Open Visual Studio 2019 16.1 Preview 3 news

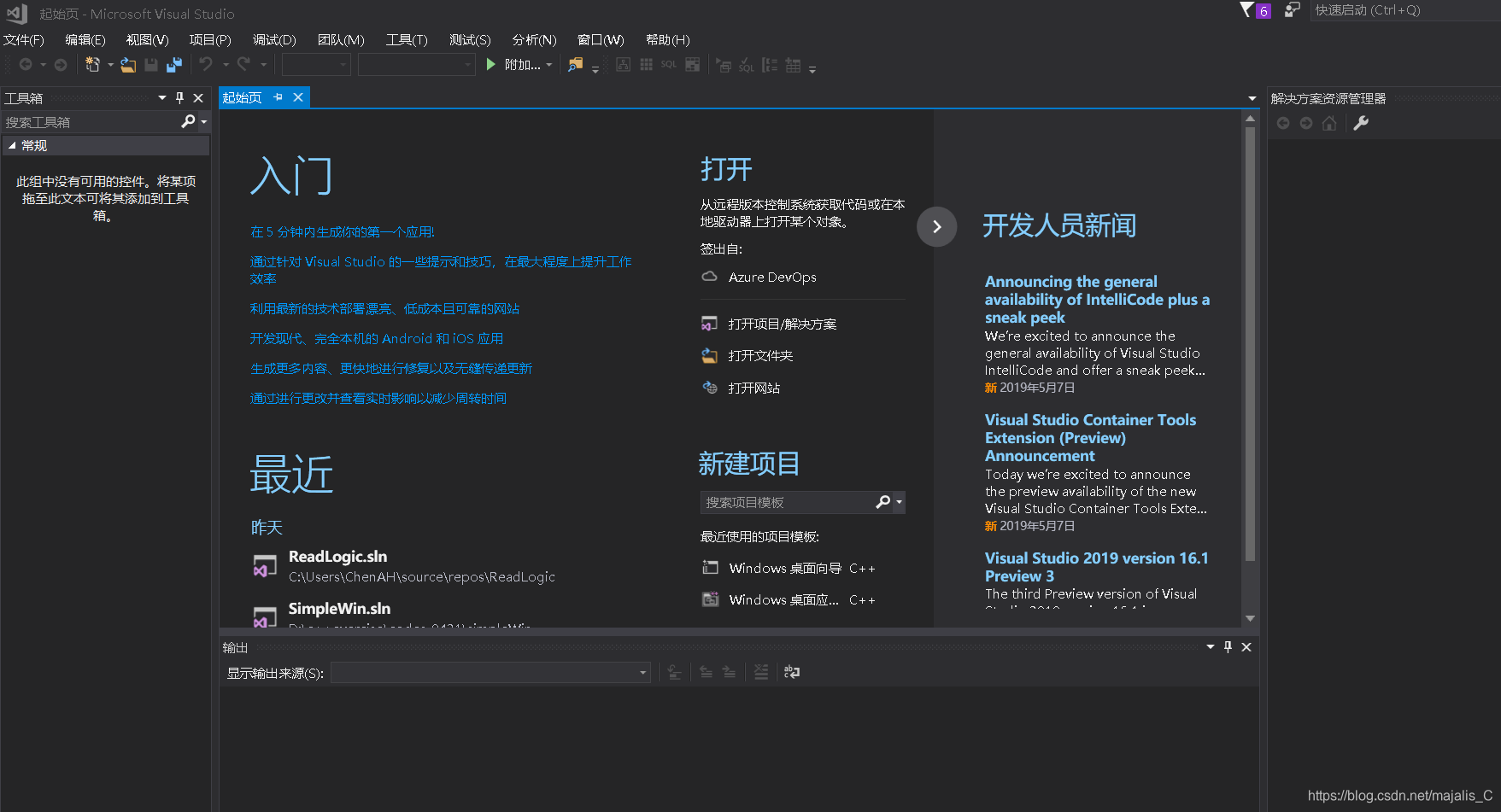1097,567
